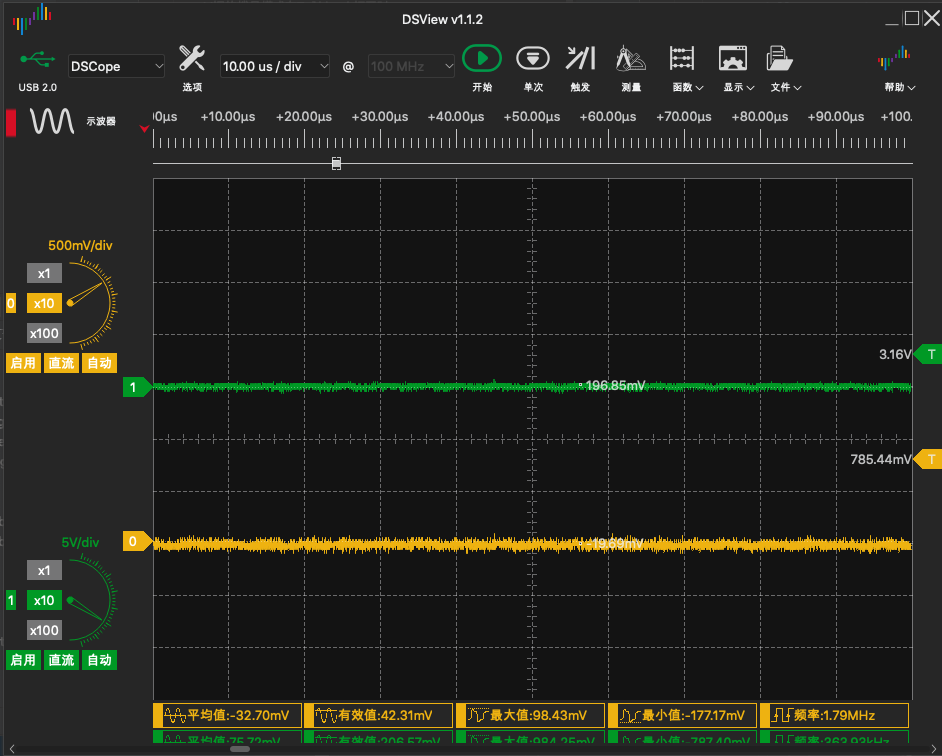Click the Single capture (单次) icon

pos(533,58)
